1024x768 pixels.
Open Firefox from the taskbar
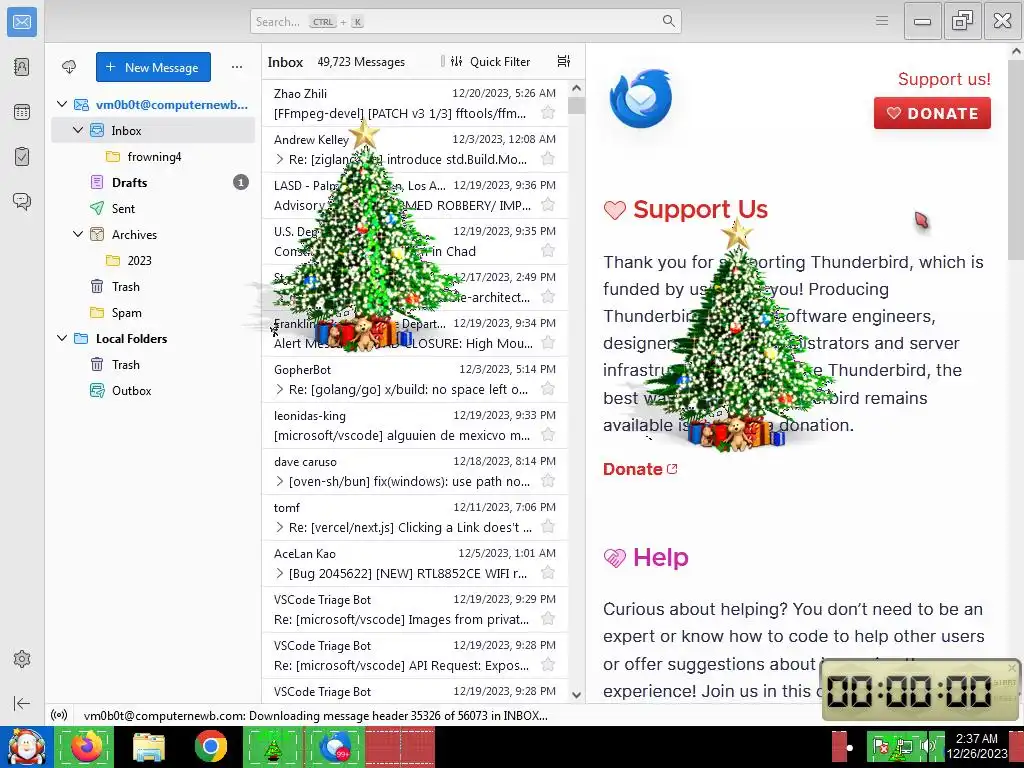[x=86, y=746]
